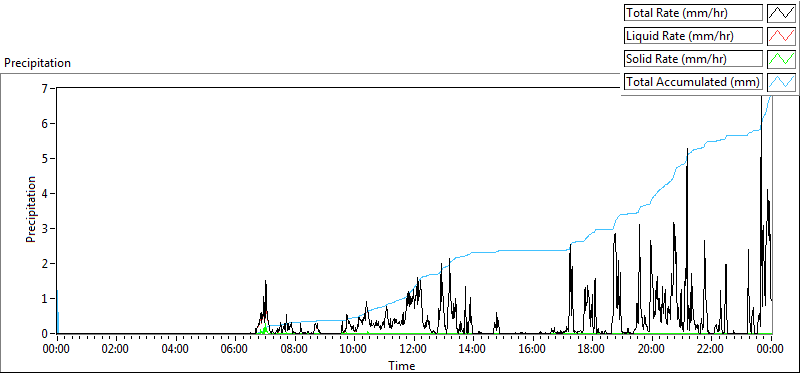This screenshot has height=373, width=800.
Task: Select the Total Accumulated (mm) legend label
Action: [693, 82]
